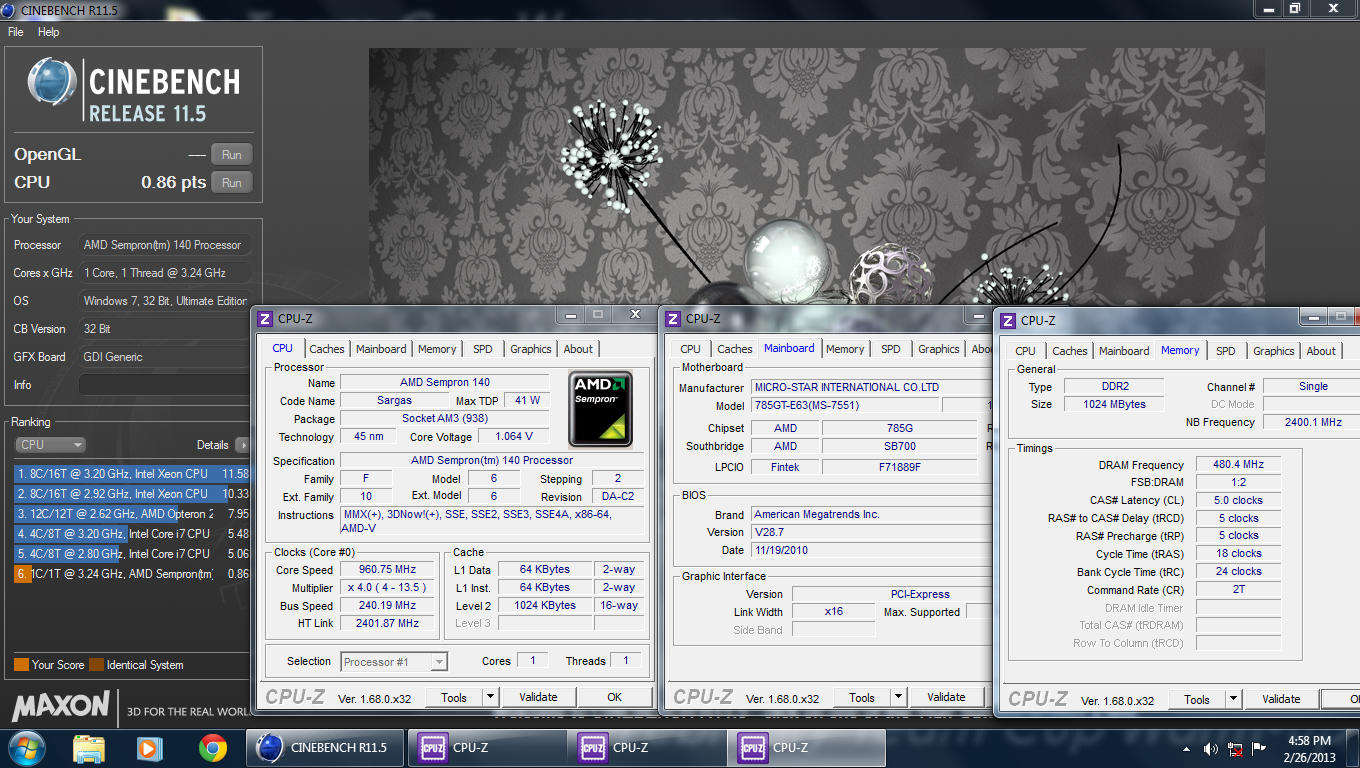
Task: Click Validate in first CPU-Z window
Action: pyautogui.click(x=538, y=697)
